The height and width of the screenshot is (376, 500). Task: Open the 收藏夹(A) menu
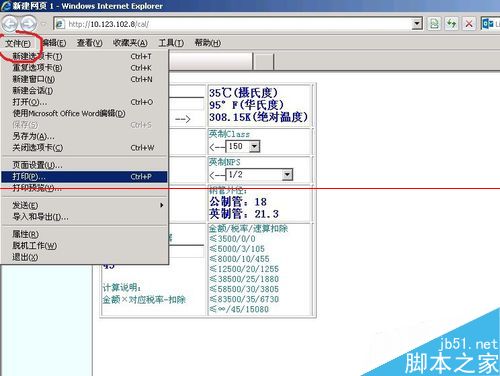[130, 43]
